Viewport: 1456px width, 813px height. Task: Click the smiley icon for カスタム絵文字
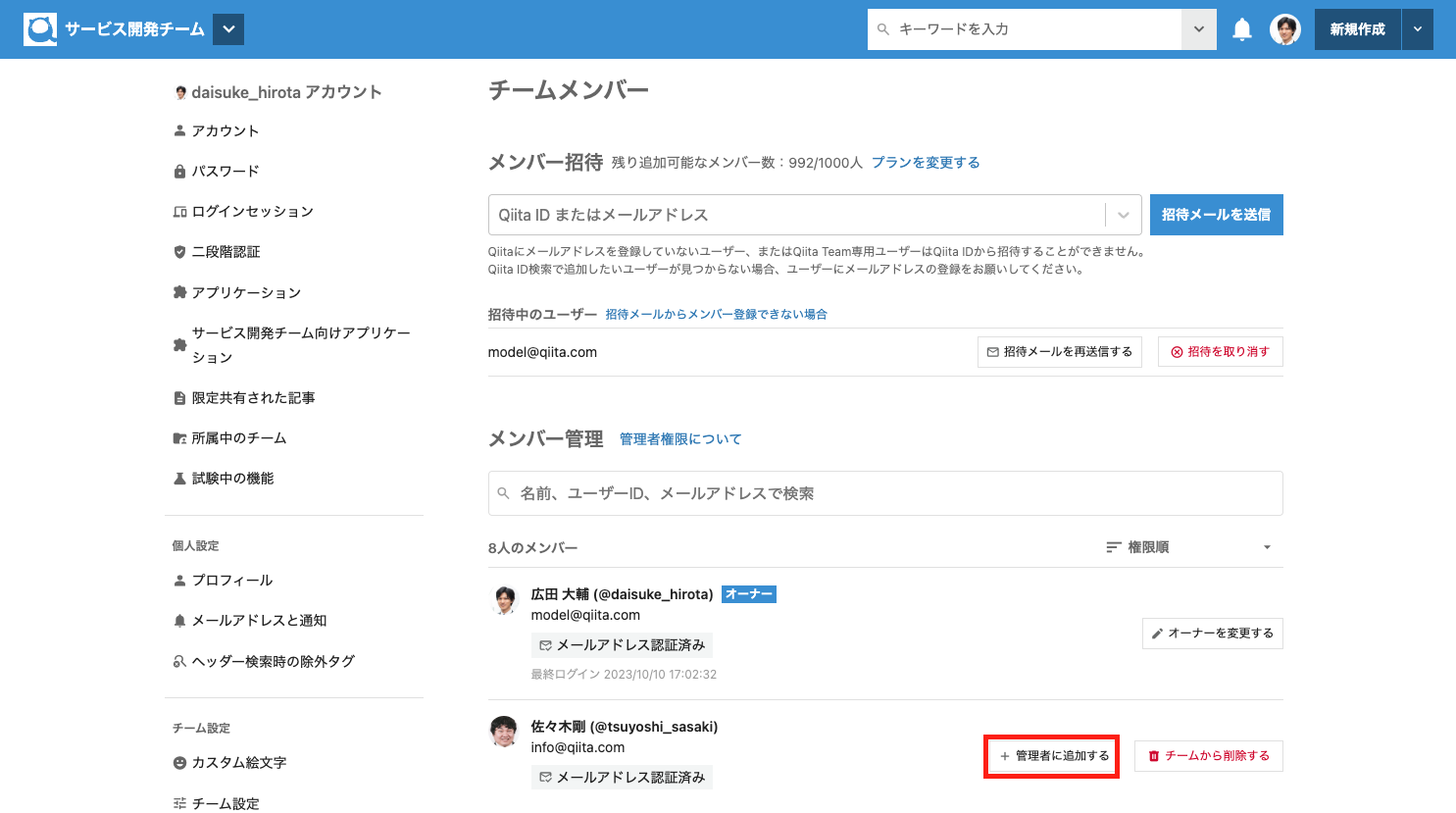tap(179, 763)
